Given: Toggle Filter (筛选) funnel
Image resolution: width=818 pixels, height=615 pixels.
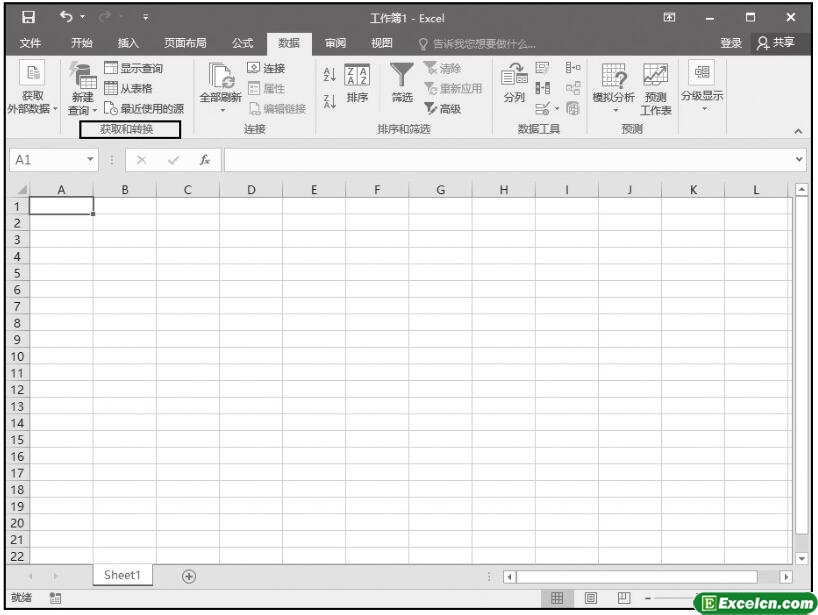Looking at the screenshot, I should point(402,82).
